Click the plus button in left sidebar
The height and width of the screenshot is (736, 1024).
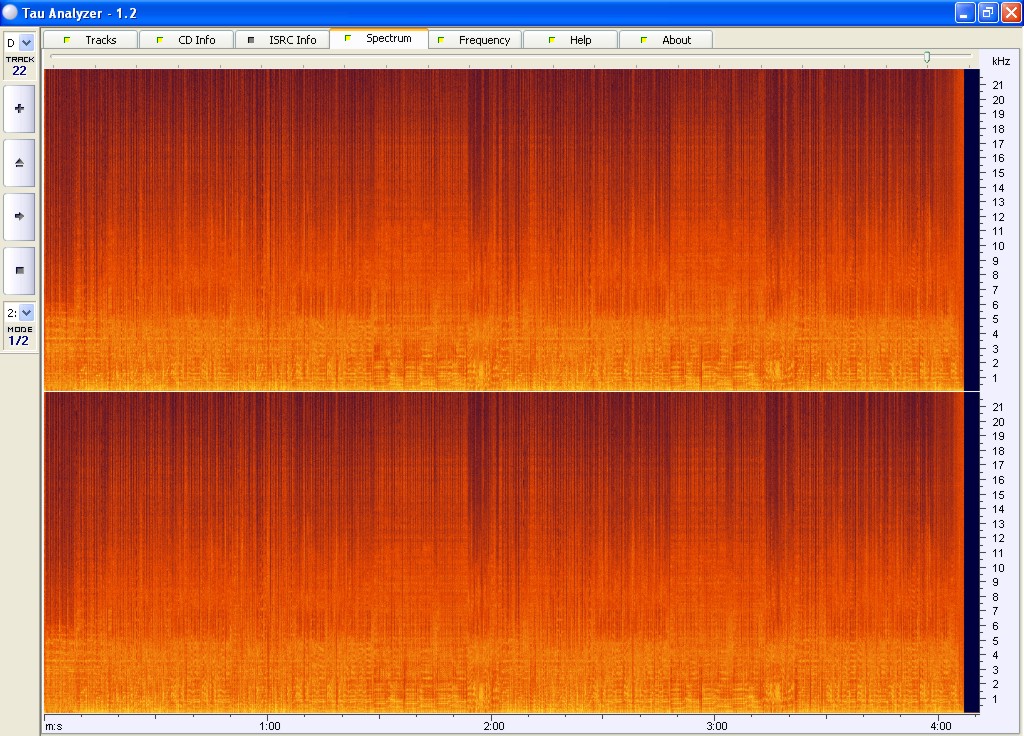tap(19, 108)
